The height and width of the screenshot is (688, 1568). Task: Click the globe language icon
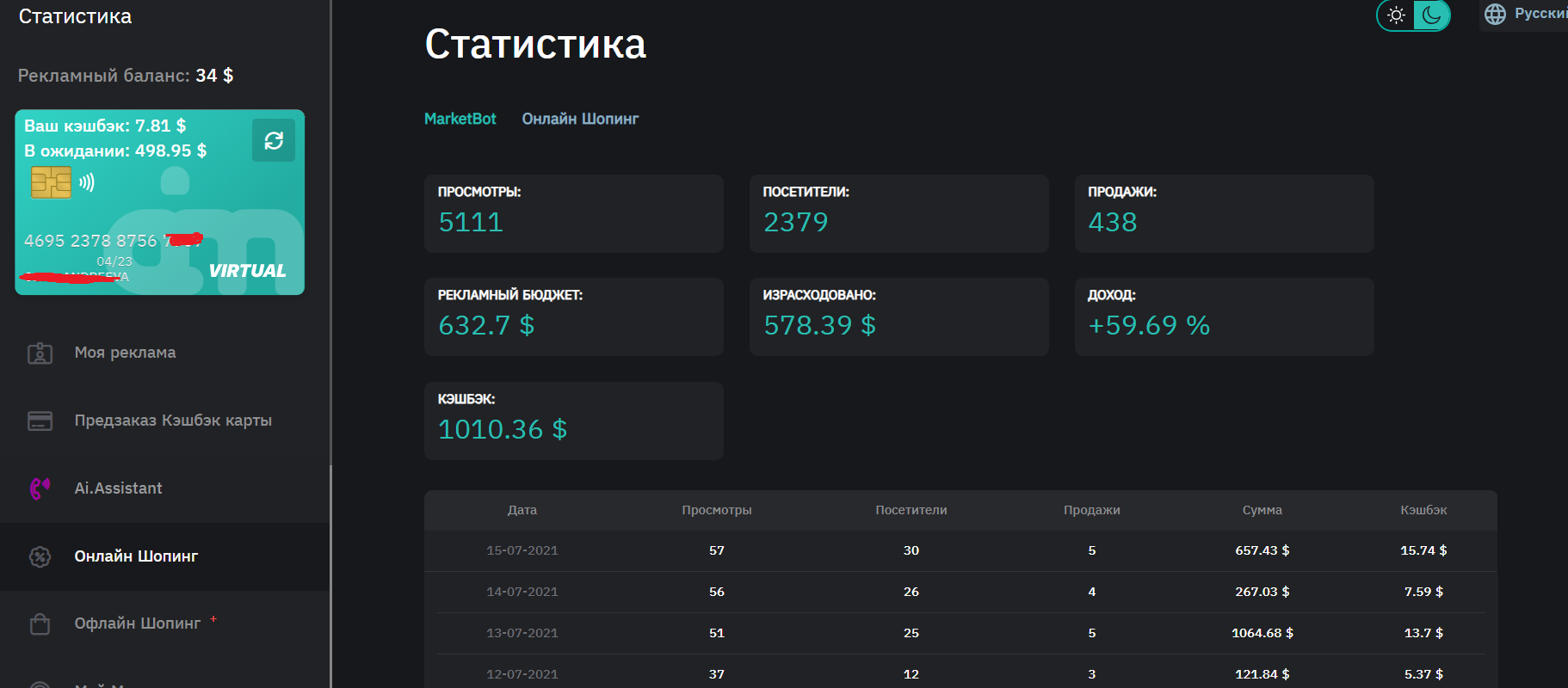pos(1496,15)
